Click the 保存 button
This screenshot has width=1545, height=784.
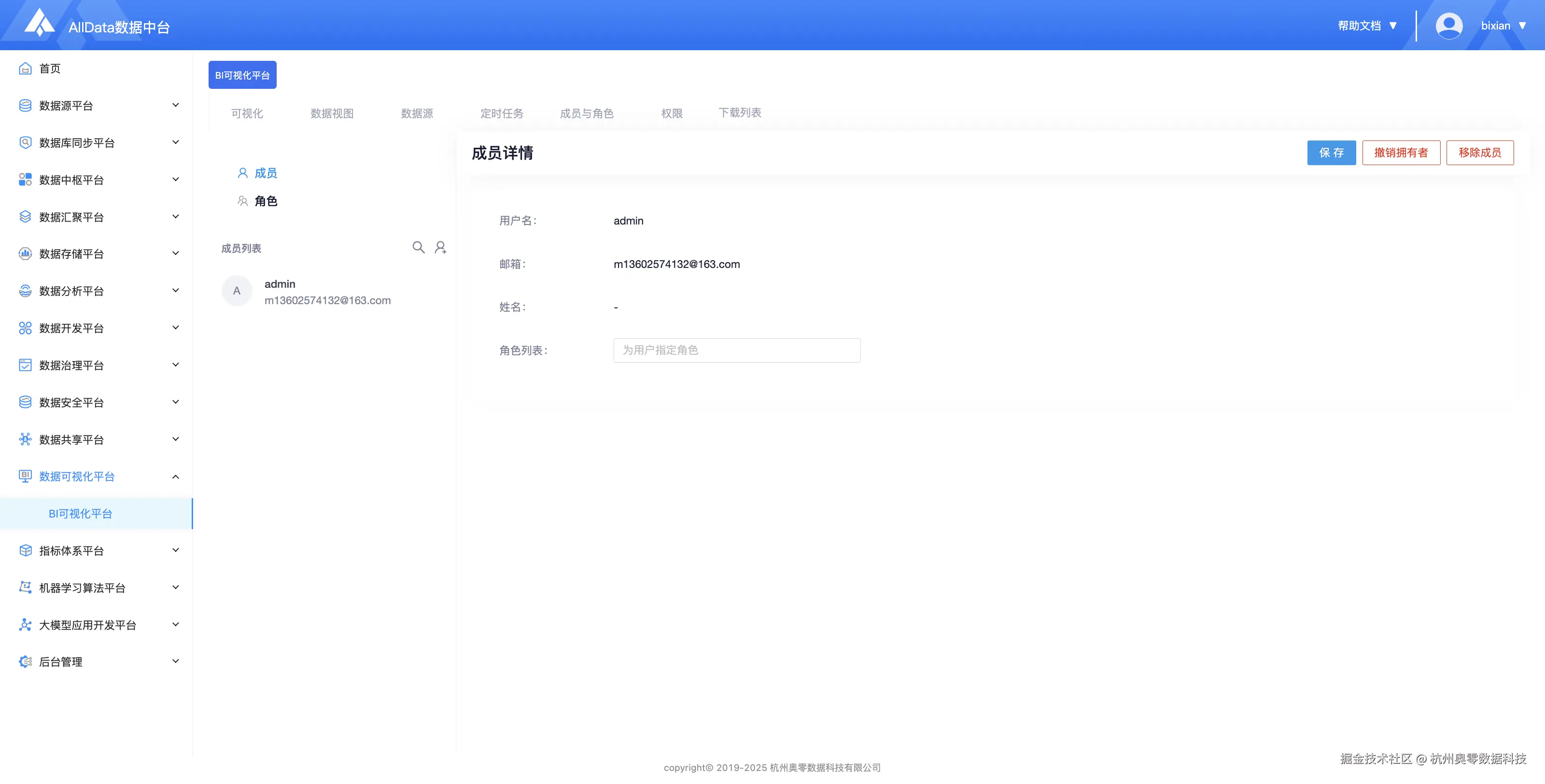click(1331, 153)
